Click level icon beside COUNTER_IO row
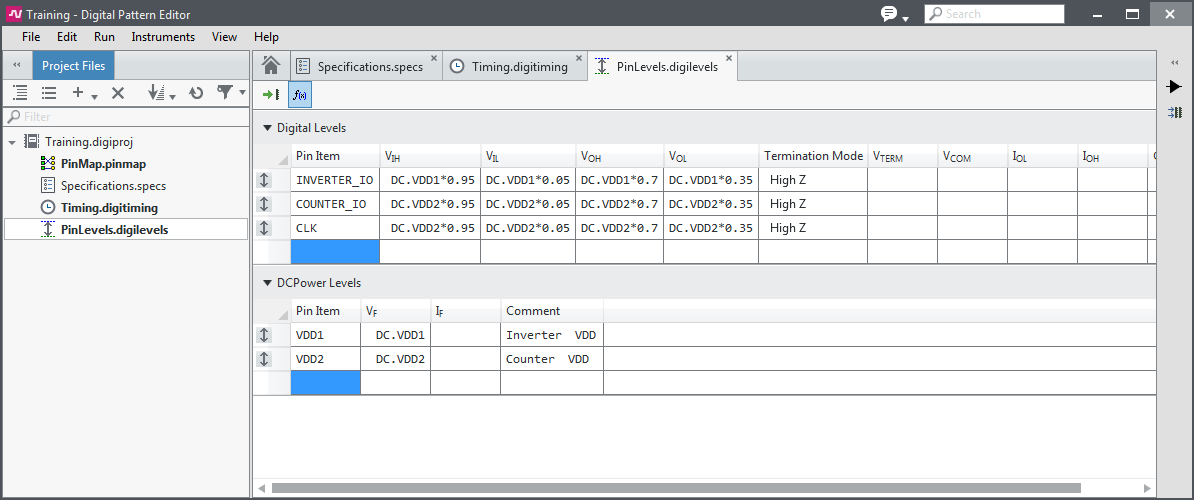 point(263,204)
